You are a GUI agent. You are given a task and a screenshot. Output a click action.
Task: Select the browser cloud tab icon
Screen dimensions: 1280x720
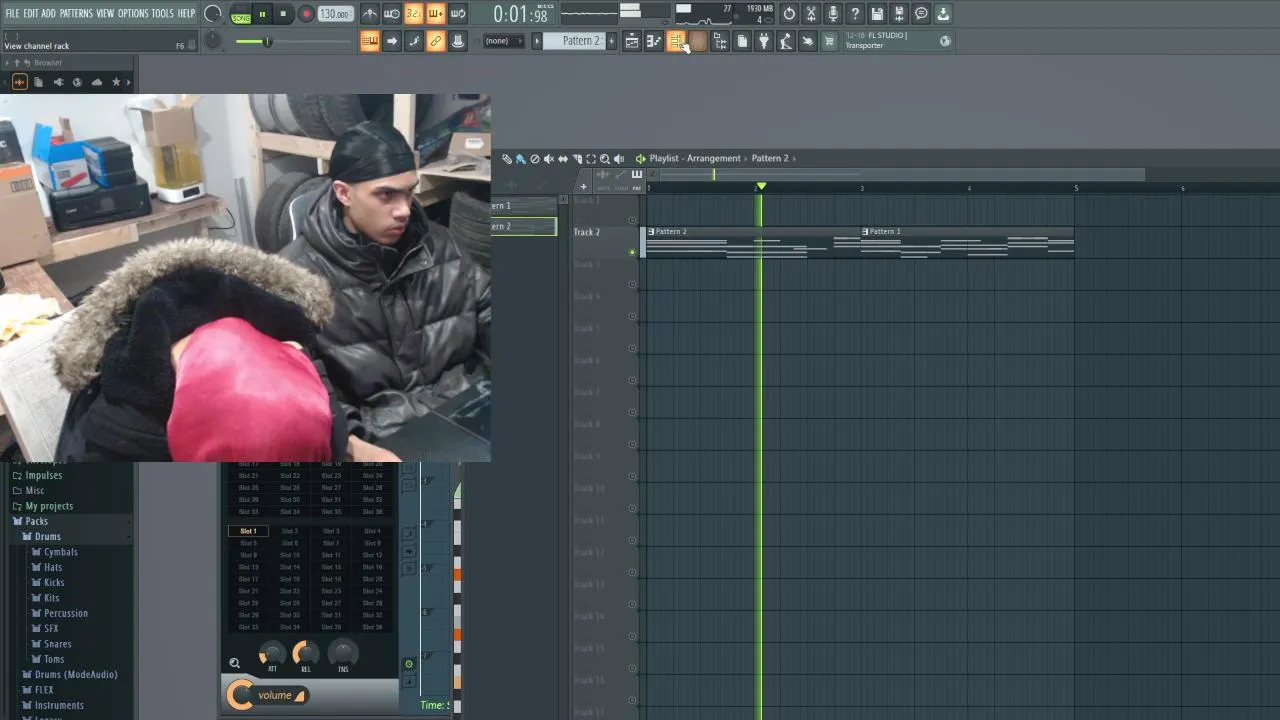click(96, 82)
